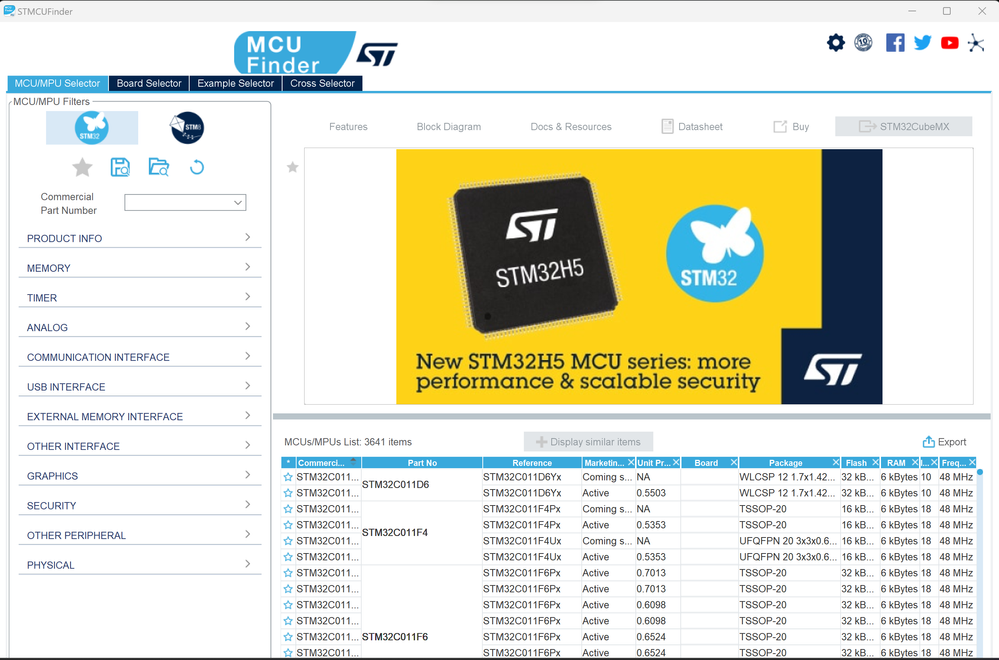Reset all filters with the refresh icon
Viewport: 999px width, 660px height.
[x=197, y=168]
